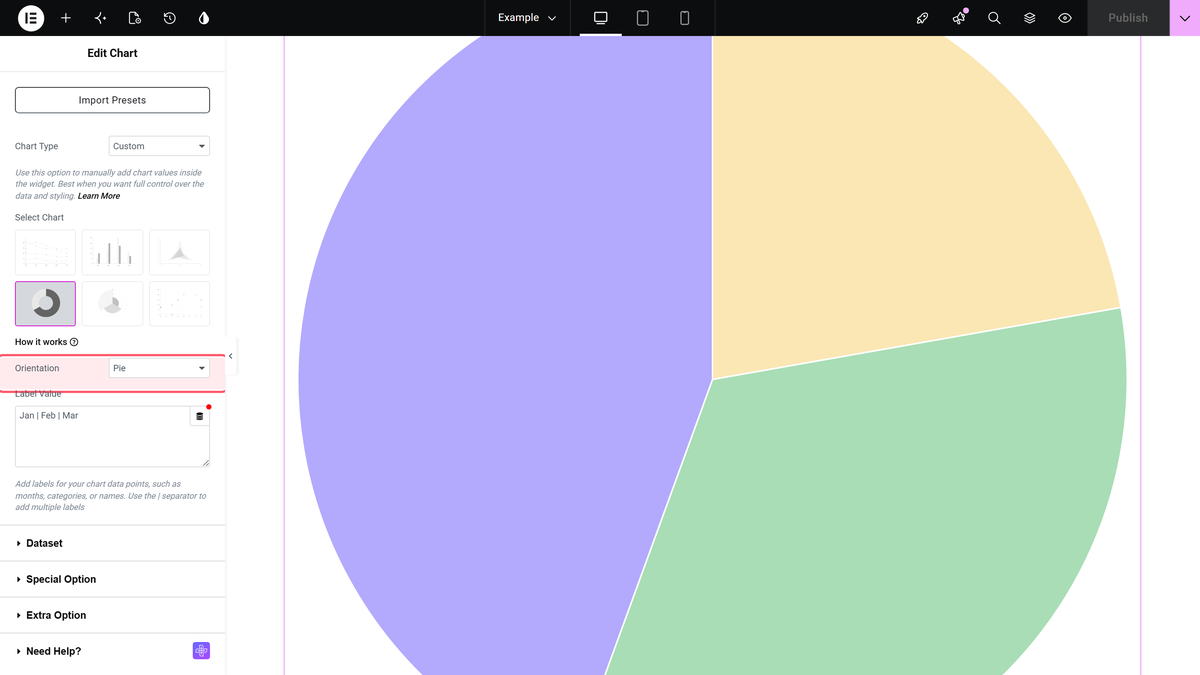
Task: Open page settings document icon
Action: click(x=135, y=18)
